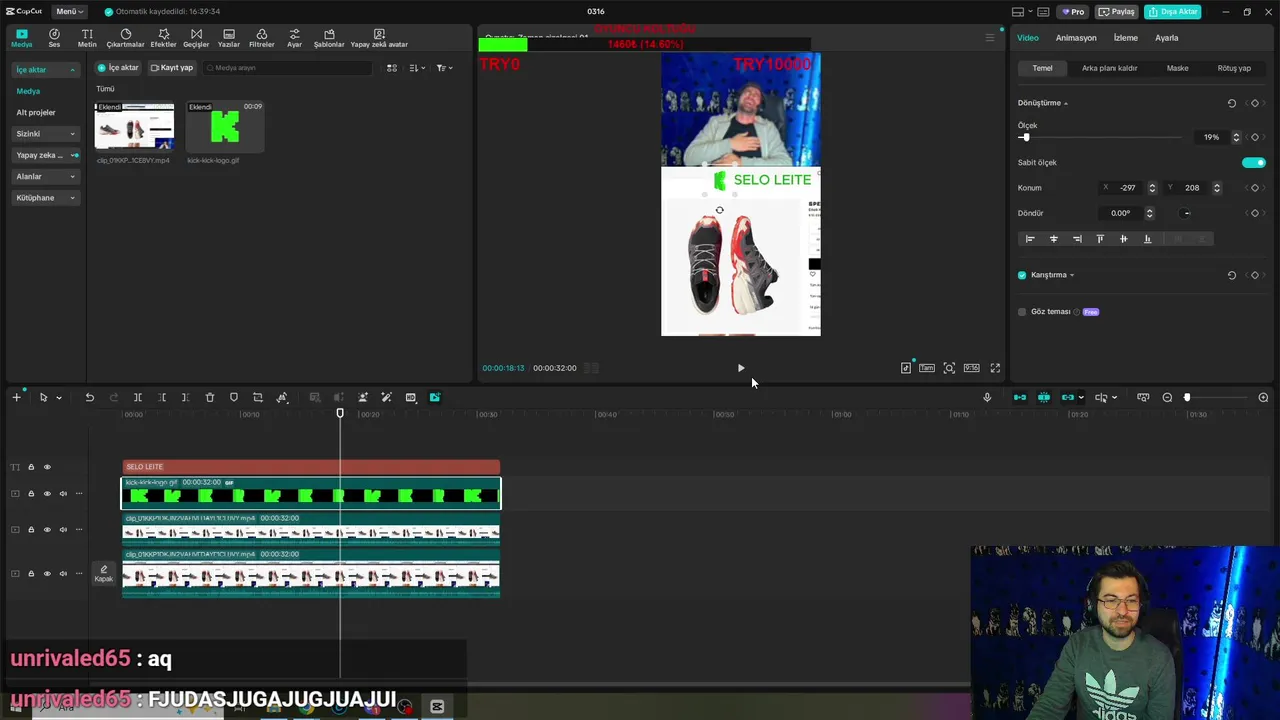Mute the kick-kick-logo.gif track

pos(63,493)
